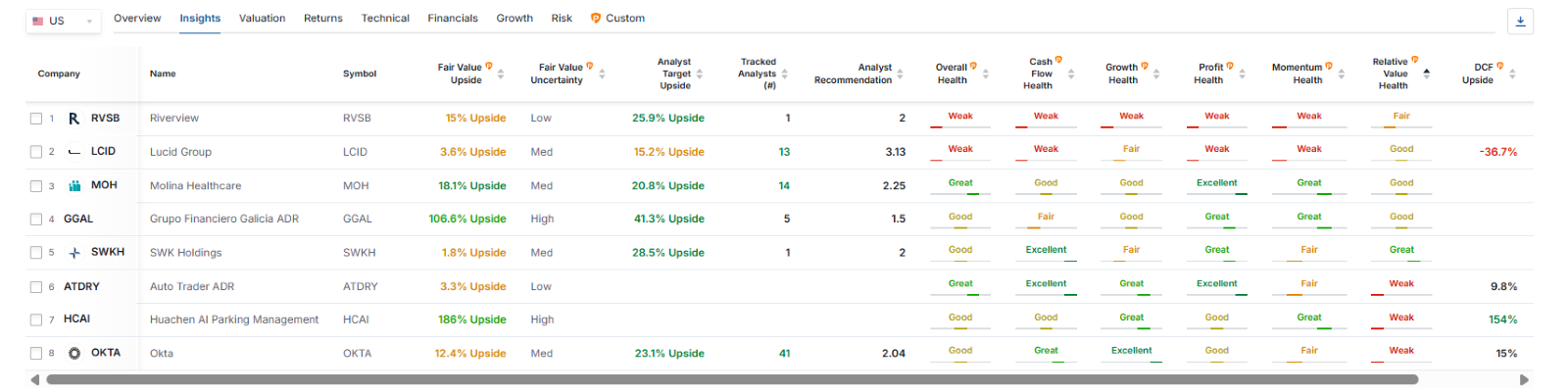Click the Symbol column header
Screen dimensions: 1568x392
point(360,73)
